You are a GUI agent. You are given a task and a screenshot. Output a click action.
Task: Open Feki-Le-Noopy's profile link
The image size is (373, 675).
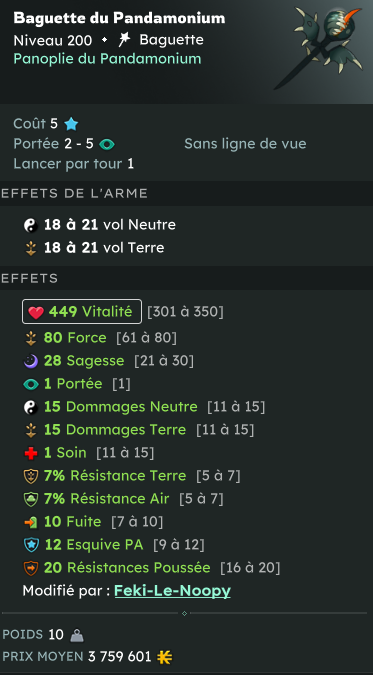[x=172, y=591]
